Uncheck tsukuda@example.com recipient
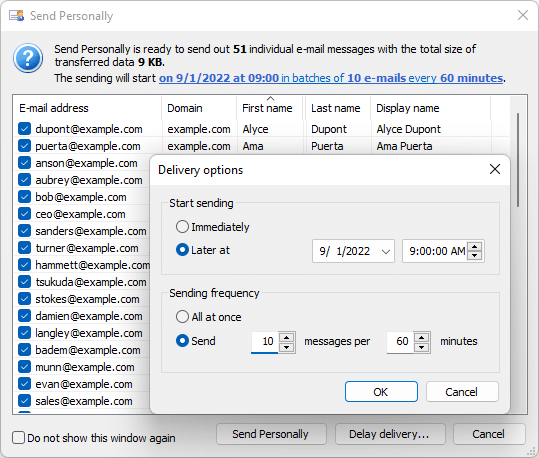The image size is (539, 458). (x=24, y=282)
